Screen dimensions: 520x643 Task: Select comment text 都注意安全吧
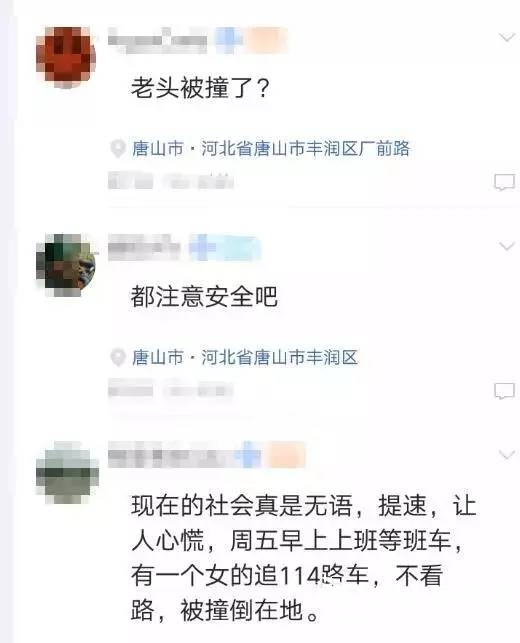click(204, 296)
